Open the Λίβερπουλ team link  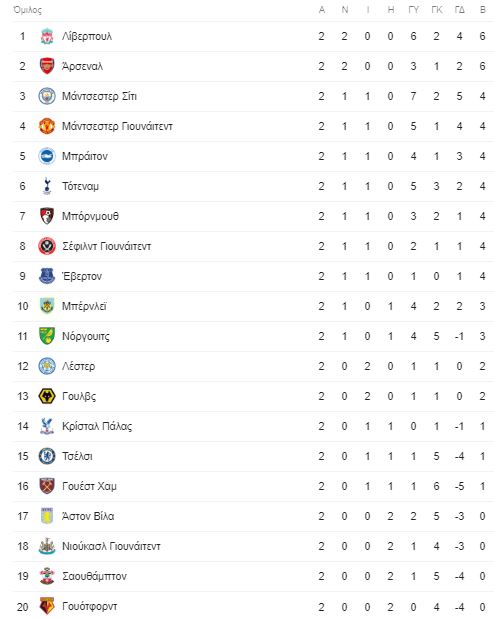pyautogui.click(x=87, y=36)
